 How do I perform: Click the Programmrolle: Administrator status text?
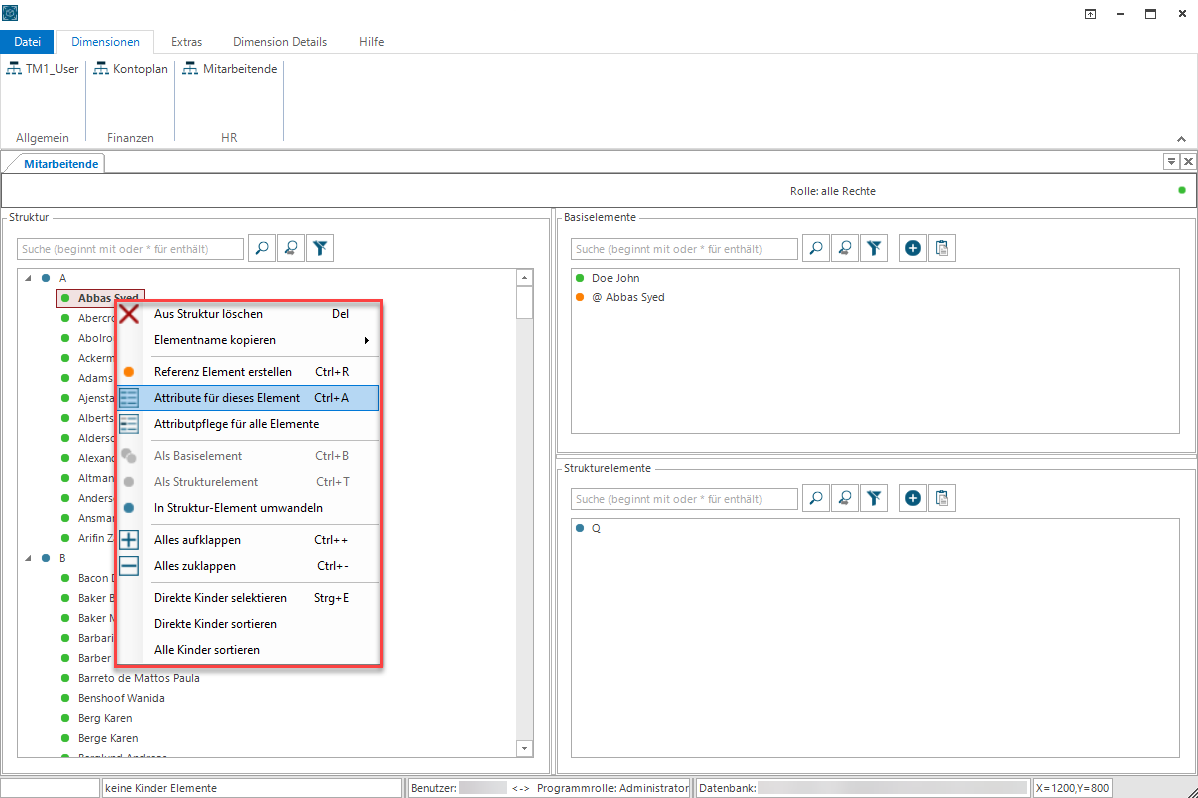(x=613, y=788)
